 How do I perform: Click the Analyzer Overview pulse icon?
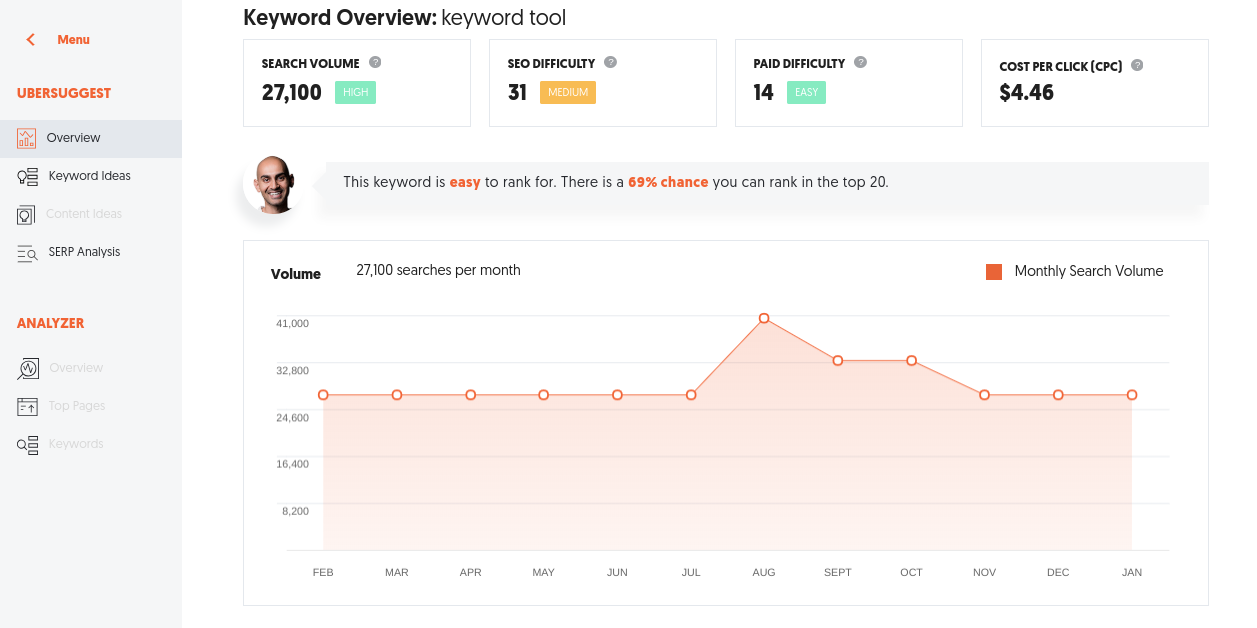(x=28, y=369)
